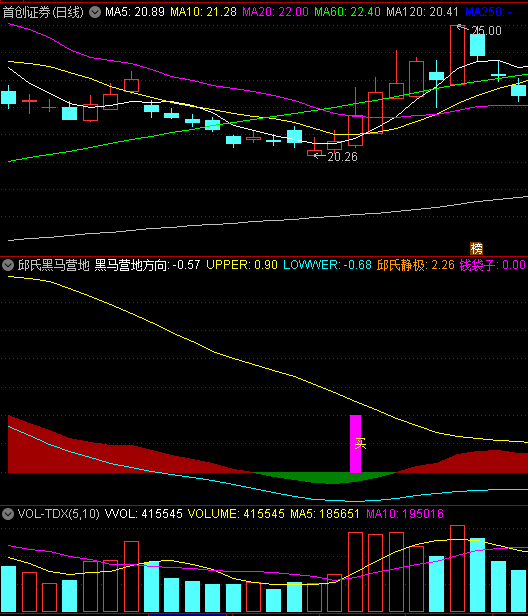Click VVOL: 415545 value label
528x616 pixels.
(143, 514)
